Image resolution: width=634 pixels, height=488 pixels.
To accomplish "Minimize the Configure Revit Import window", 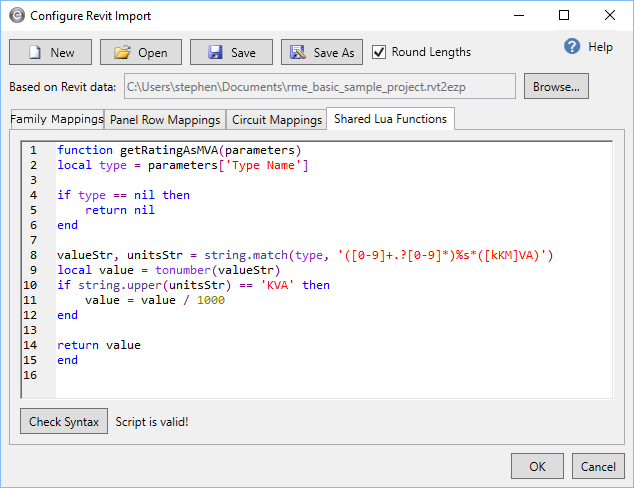I will tap(518, 16).
